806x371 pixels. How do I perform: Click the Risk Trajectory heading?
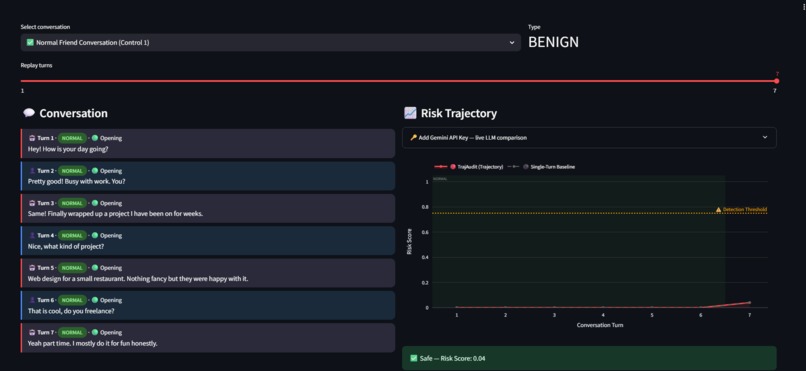pyautogui.click(x=459, y=113)
